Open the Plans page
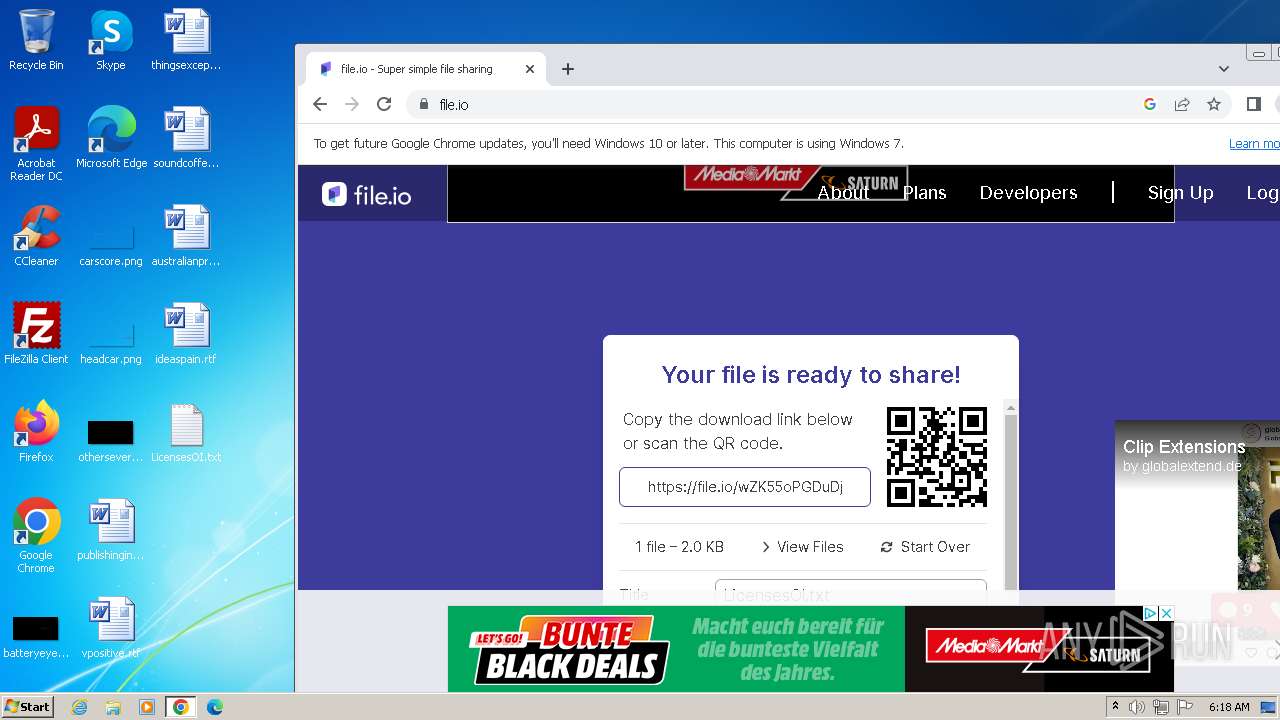This screenshot has height=720, width=1280. click(x=924, y=193)
